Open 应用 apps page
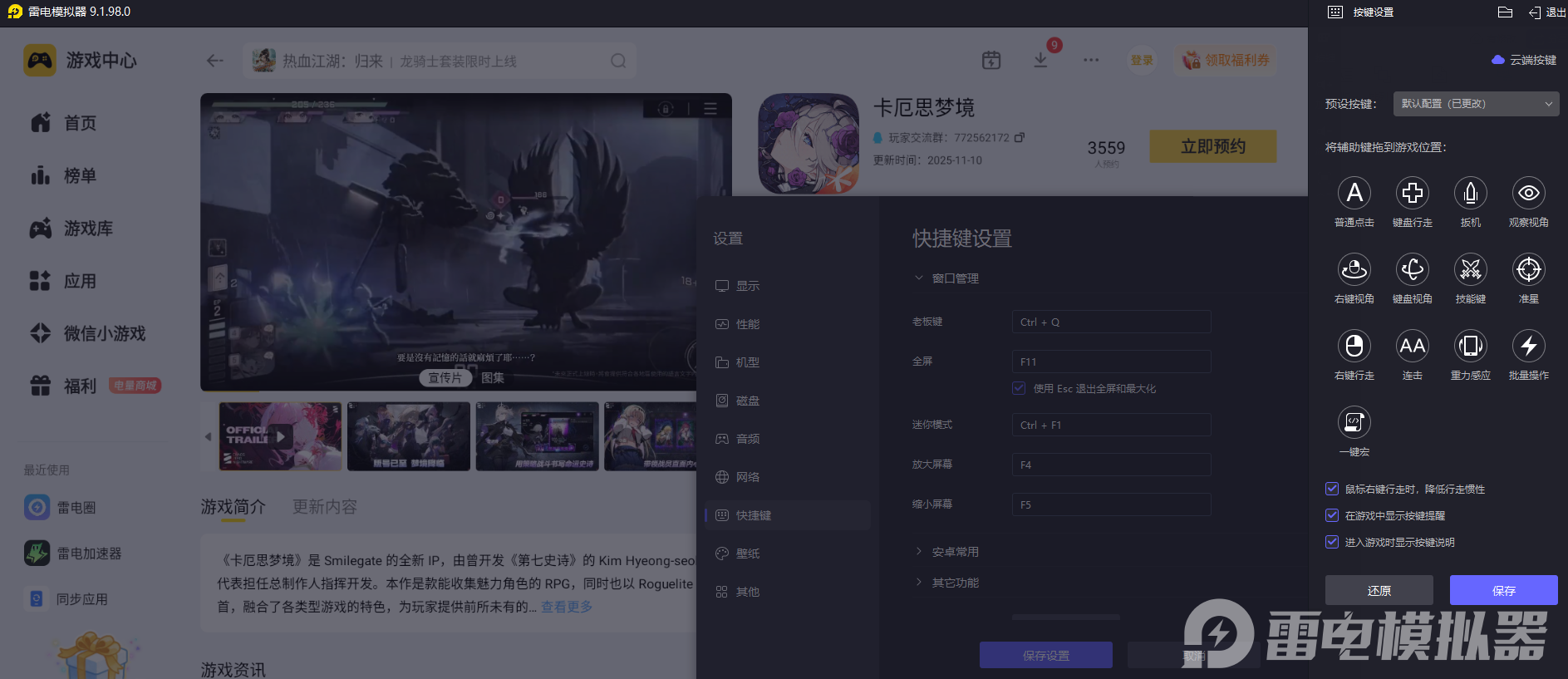This screenshot has width=1568, height=679. tap(63, 281)
